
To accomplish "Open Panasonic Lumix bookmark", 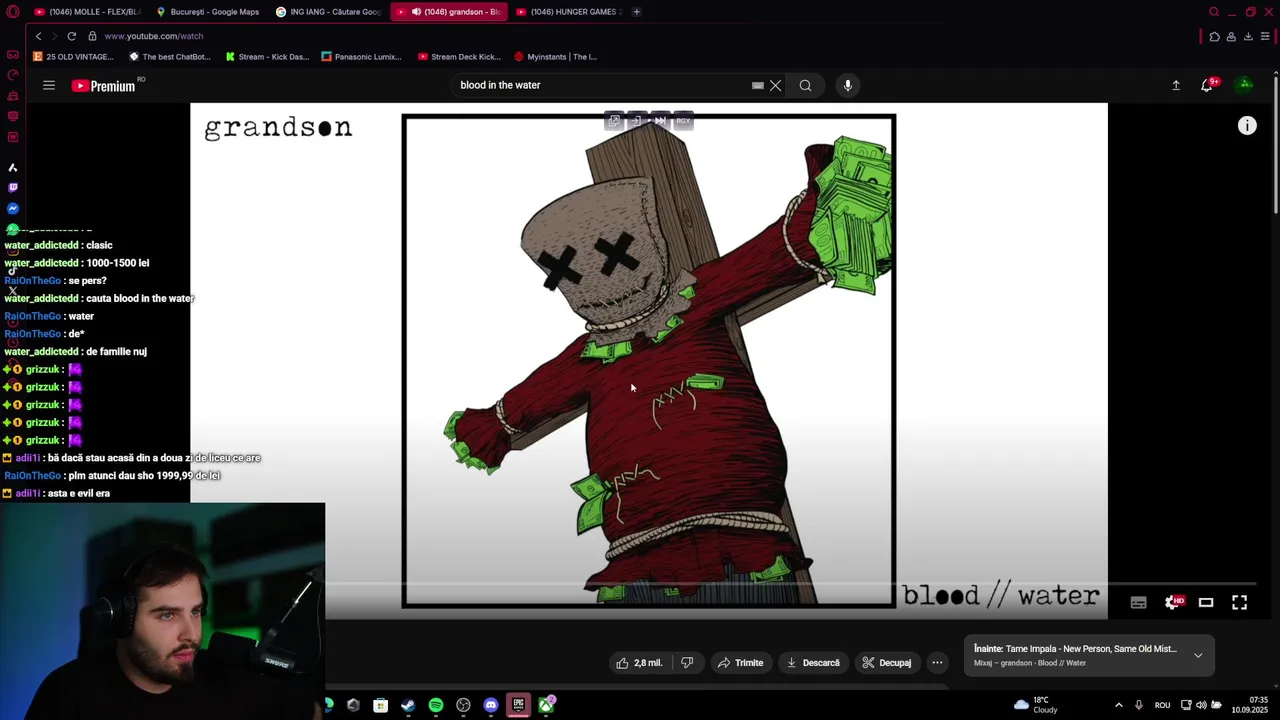I will (x=361, y=57).
